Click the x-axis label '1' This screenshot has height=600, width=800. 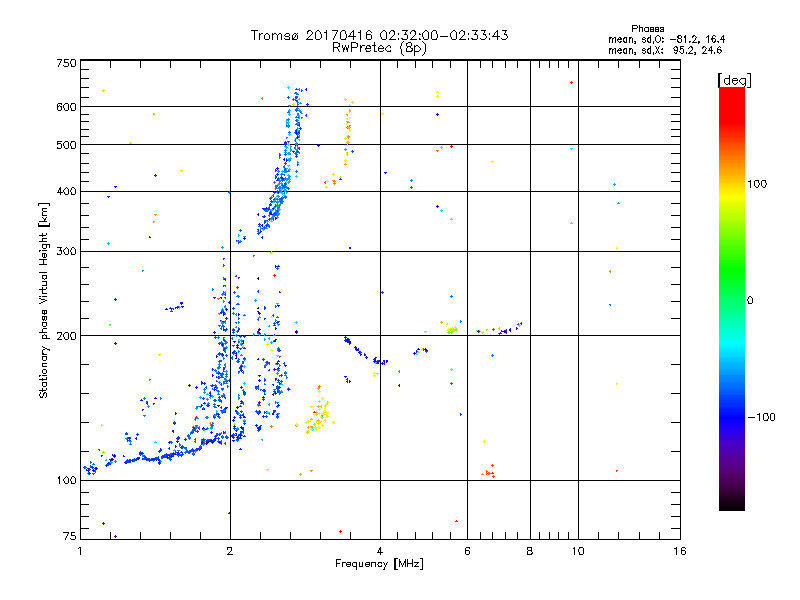[x=80, y=551]
